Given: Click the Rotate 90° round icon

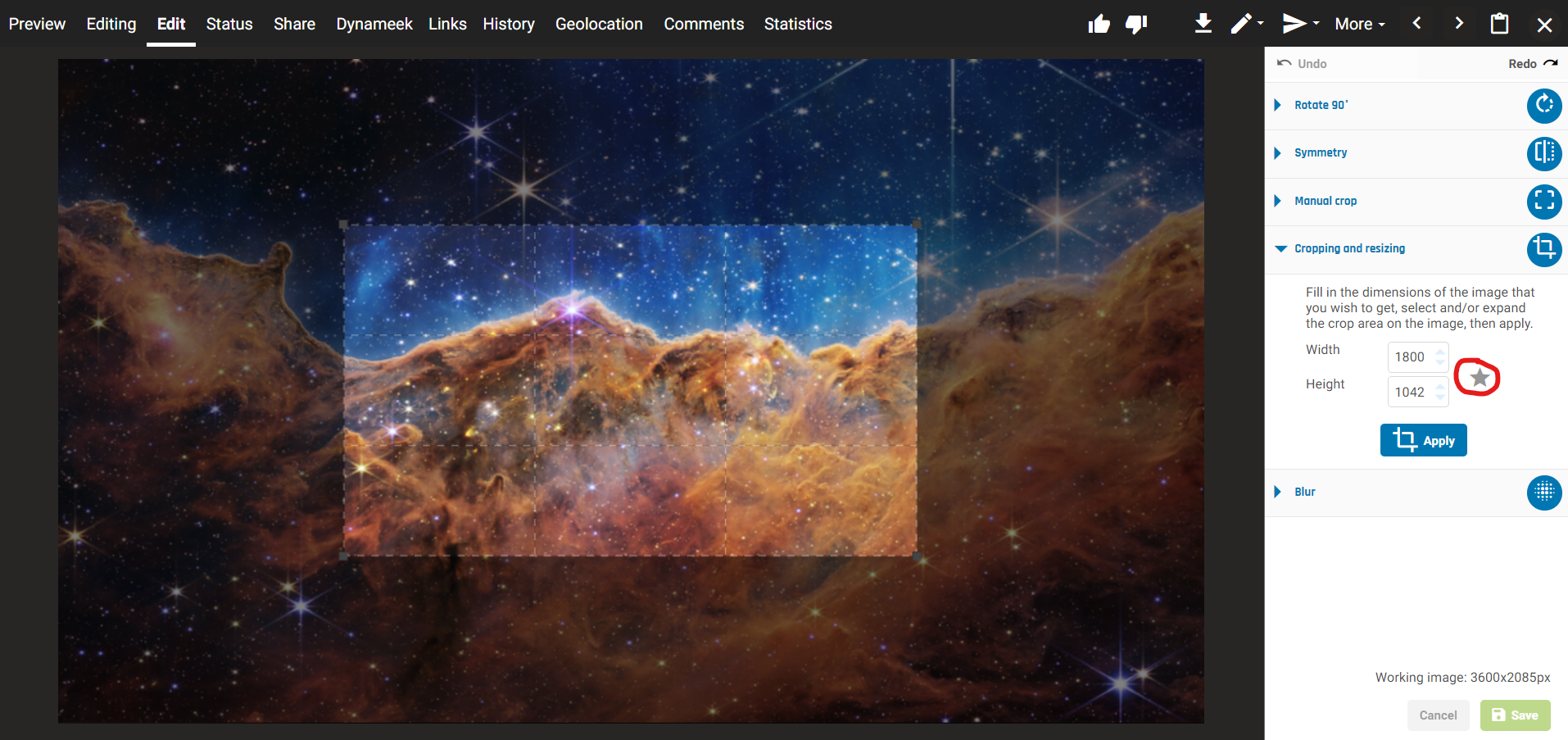Looking at the screenshot, I should tap(1543, 106).
